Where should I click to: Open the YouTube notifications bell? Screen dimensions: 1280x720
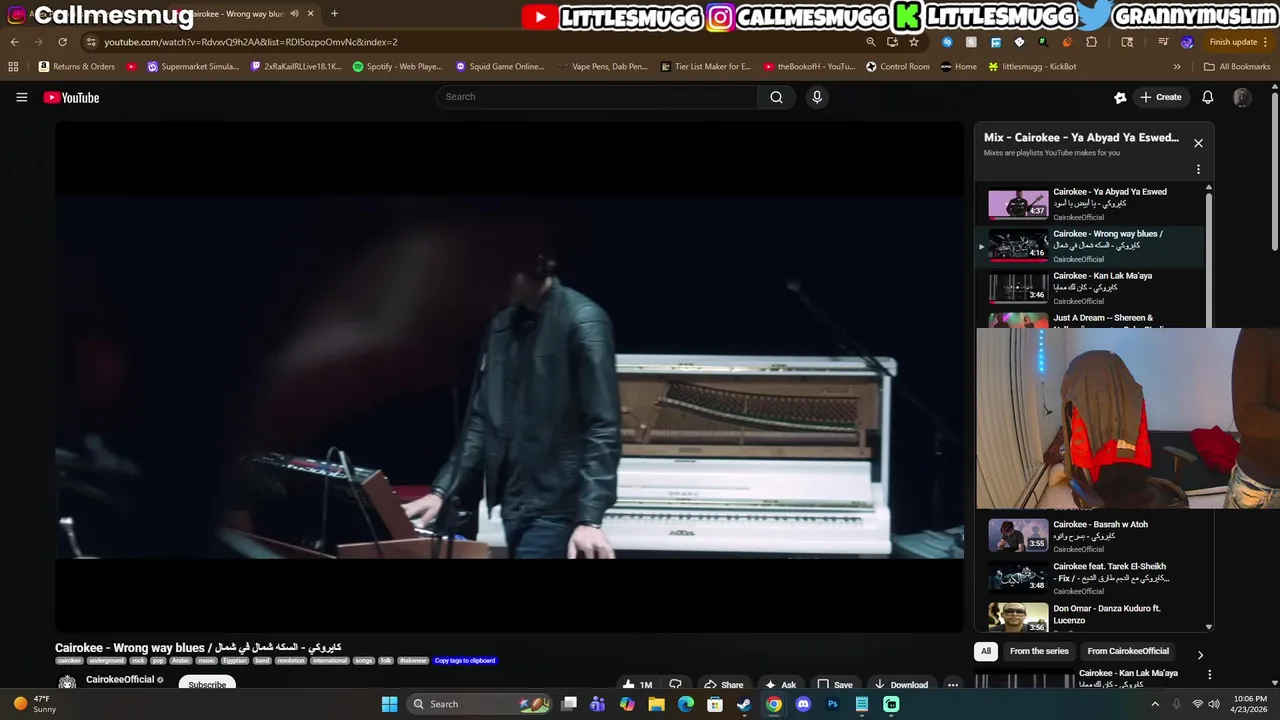coord(1207,97)
